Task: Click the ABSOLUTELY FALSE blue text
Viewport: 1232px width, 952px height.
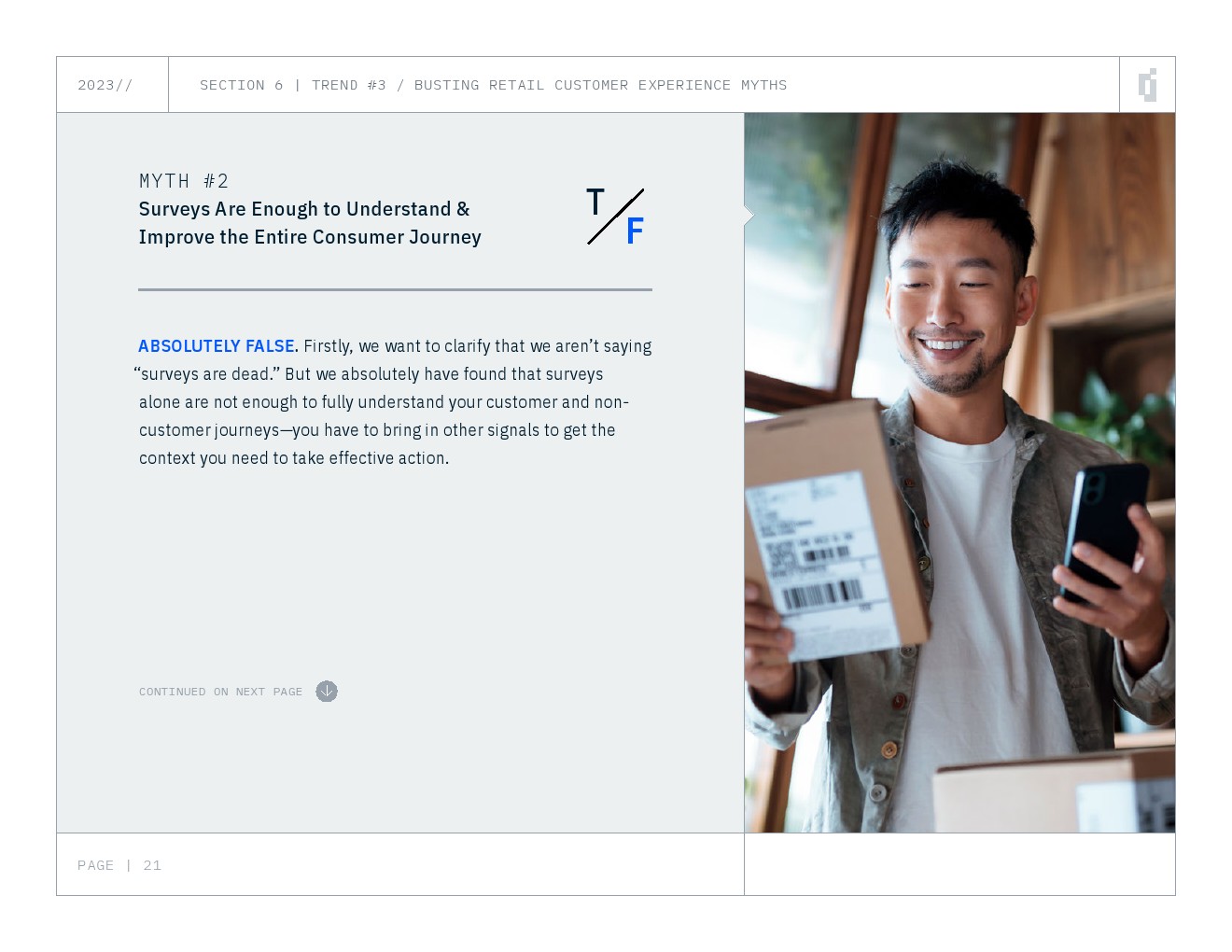Action: click(217, 346)
